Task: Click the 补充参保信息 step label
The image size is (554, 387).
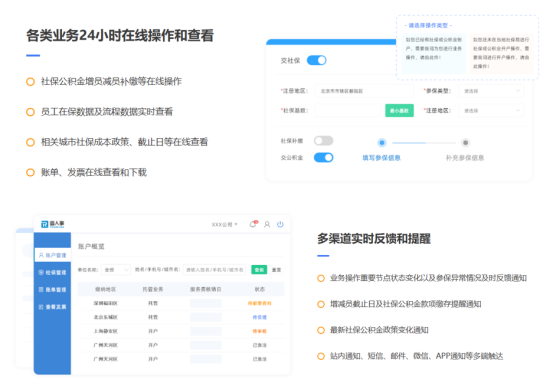Action: (x=465, y=158)
